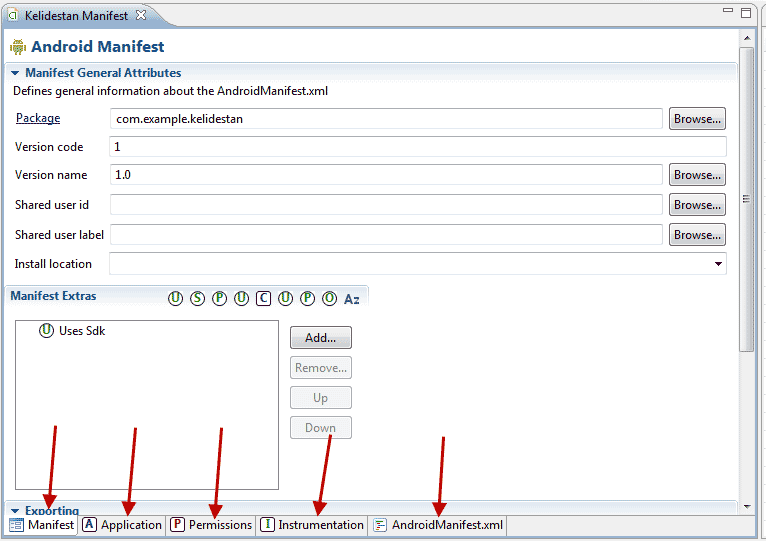Click the P icon next to the O icon
This screenshot has width=766, height=541.
pyautogui.click(x=307, y=298)
